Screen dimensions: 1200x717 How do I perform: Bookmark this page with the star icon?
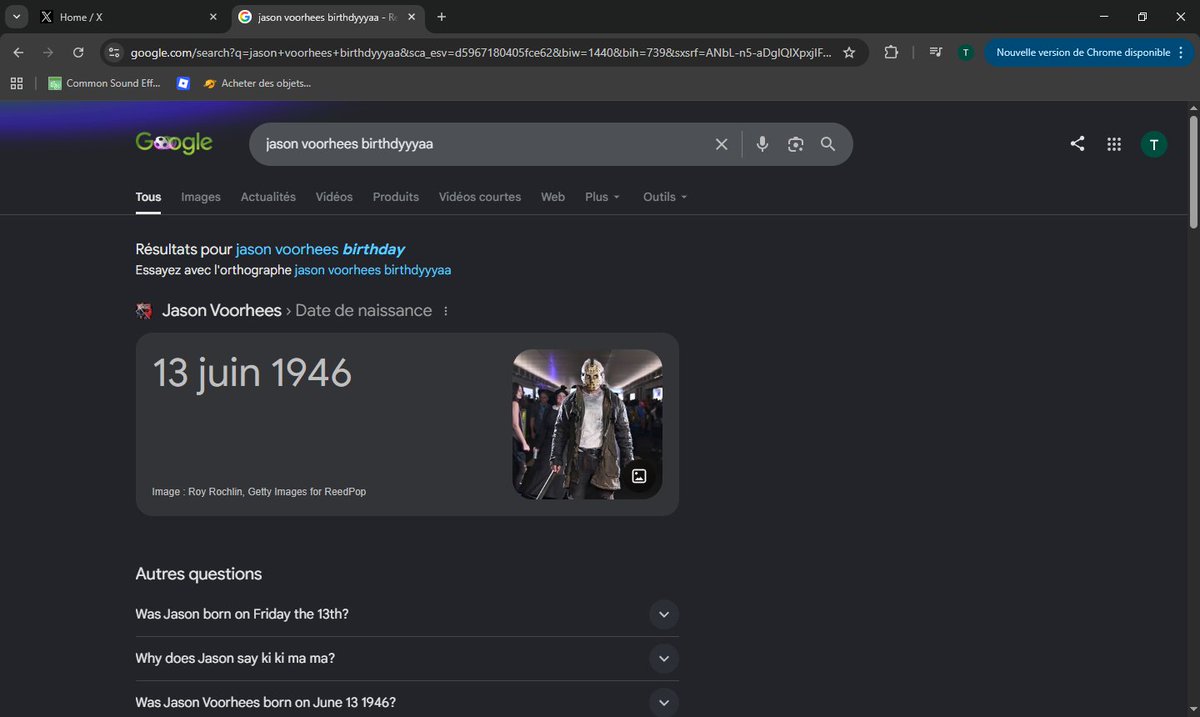point(849,52)
